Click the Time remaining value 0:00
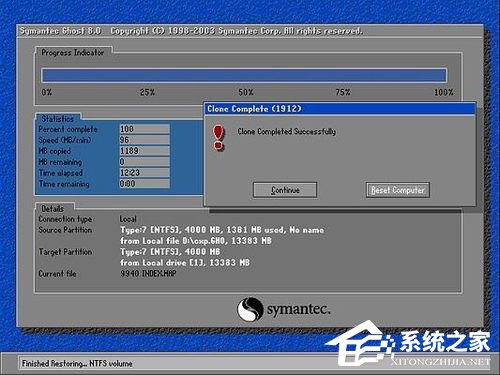 pyautogui.click(x=144, y=184)
